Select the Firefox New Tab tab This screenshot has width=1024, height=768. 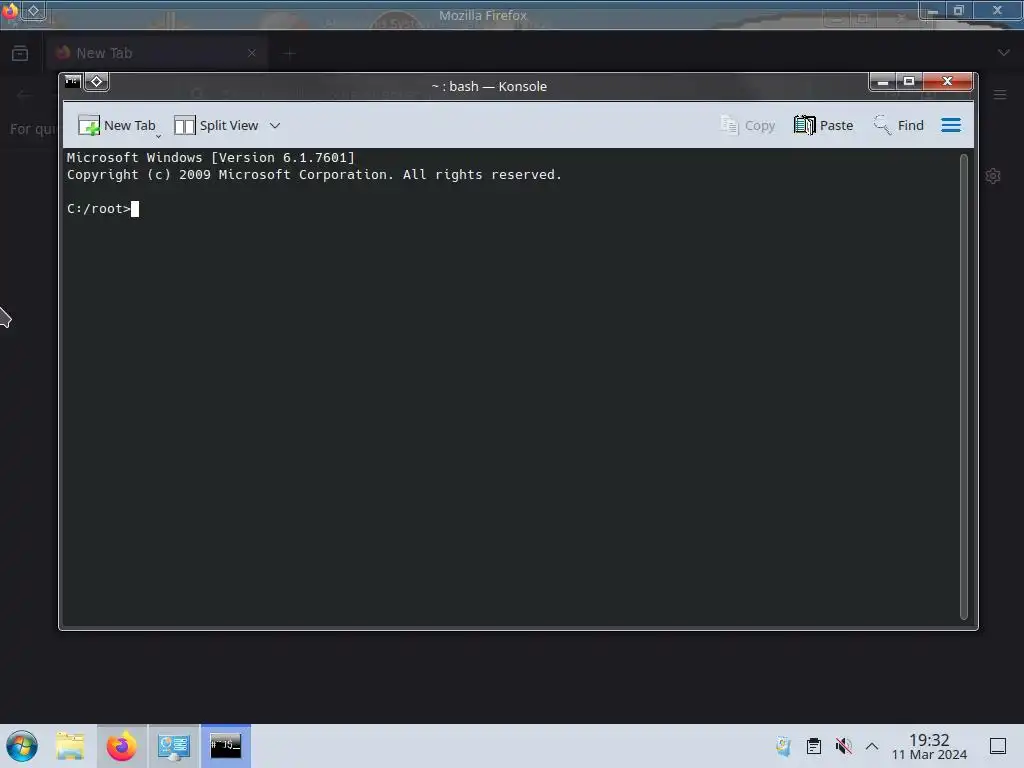157,53
